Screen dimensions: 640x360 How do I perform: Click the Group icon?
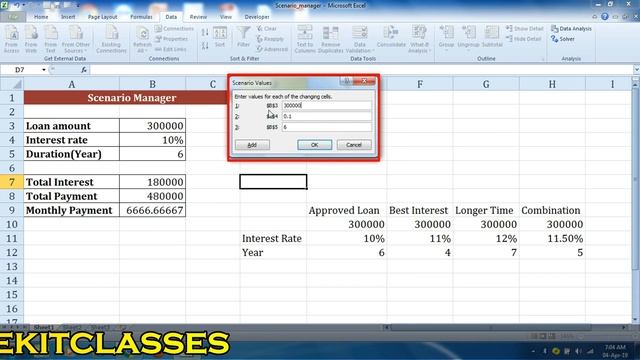[x=446, y=37]
